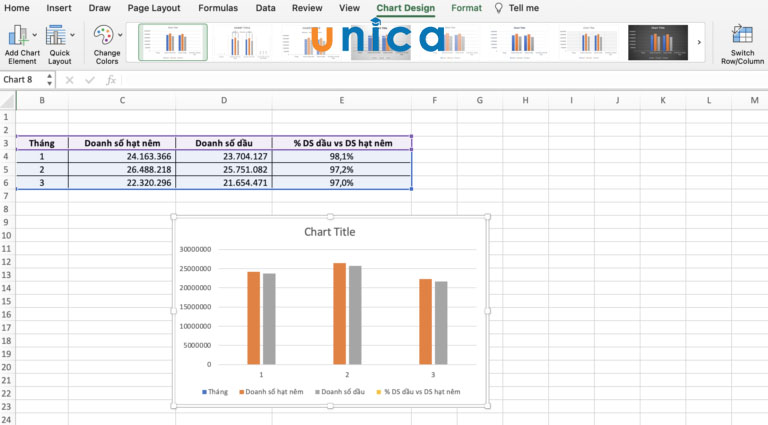Click the Doanh số dầu legend entry
The image size is (768, 425).
point(340,392)
